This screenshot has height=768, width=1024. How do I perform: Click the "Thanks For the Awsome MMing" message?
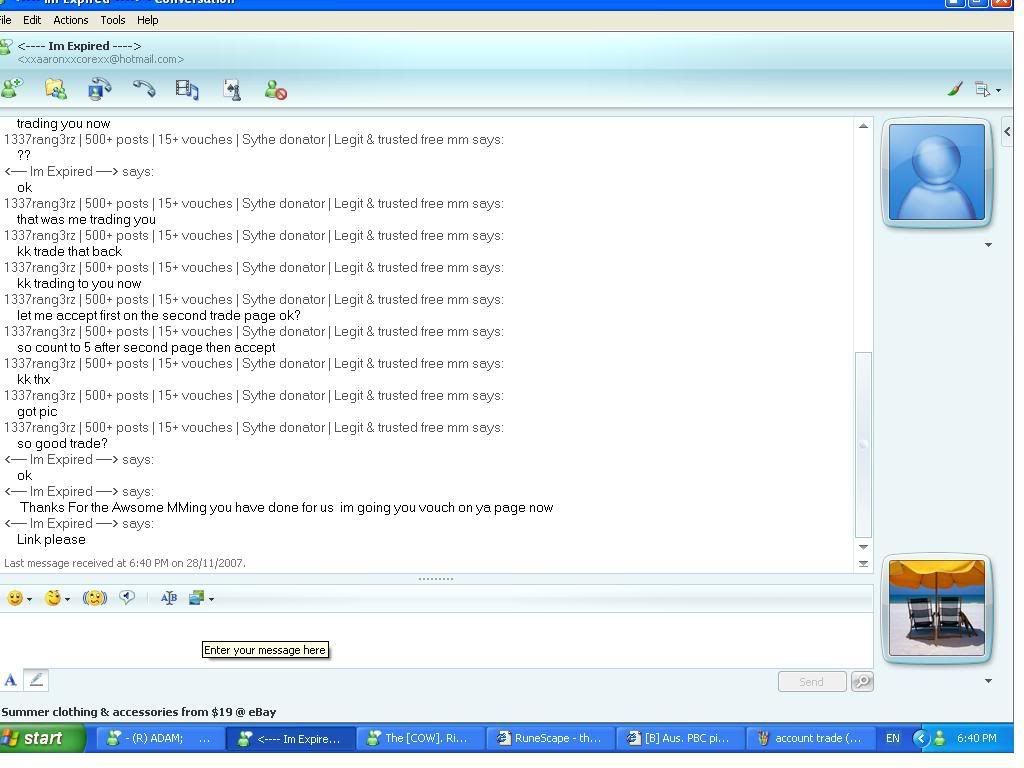coord(287,507)
